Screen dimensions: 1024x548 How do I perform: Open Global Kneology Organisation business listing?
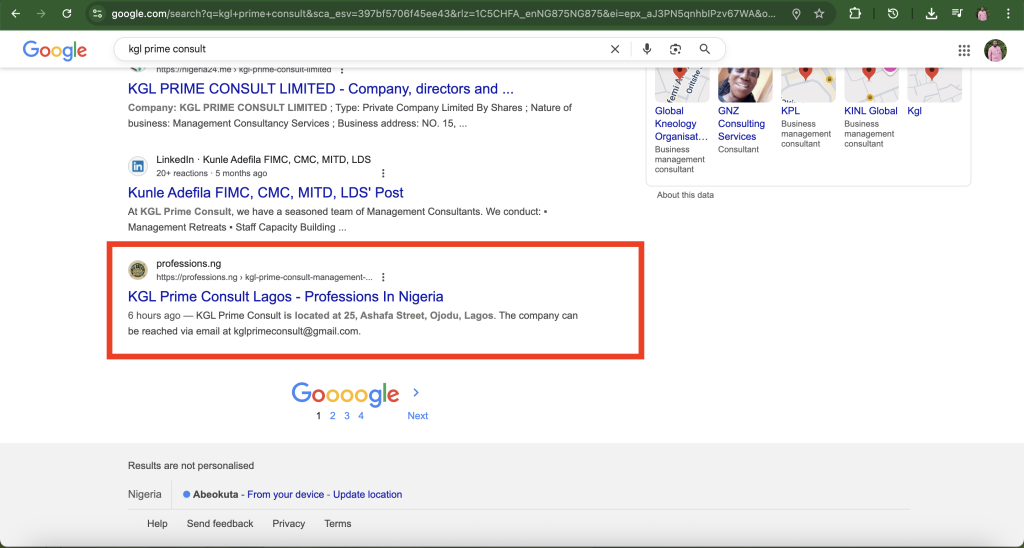[681, 123]
